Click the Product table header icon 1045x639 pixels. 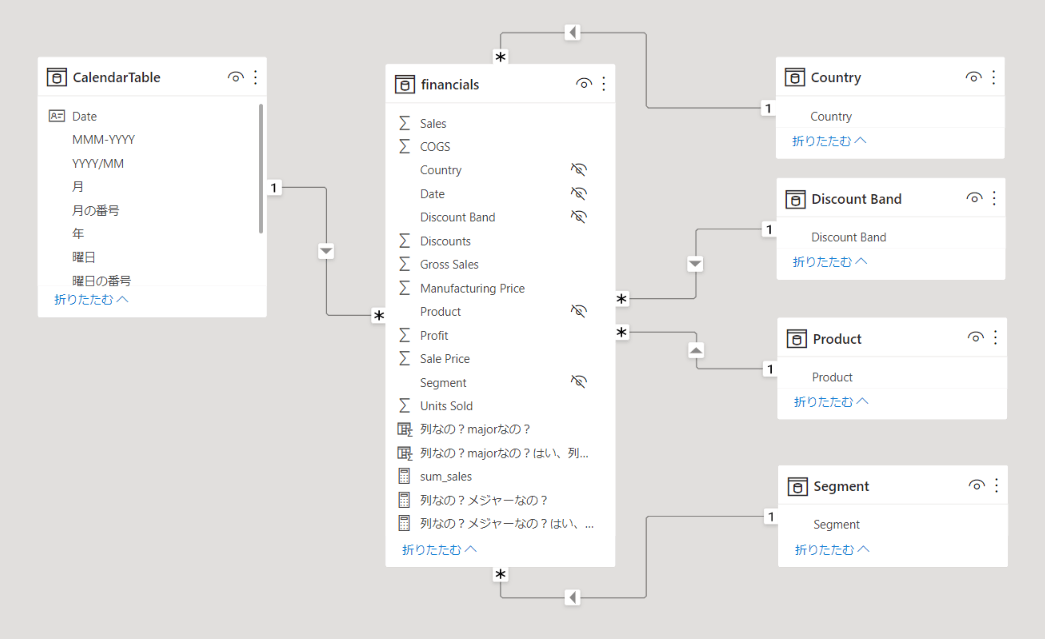796,338
